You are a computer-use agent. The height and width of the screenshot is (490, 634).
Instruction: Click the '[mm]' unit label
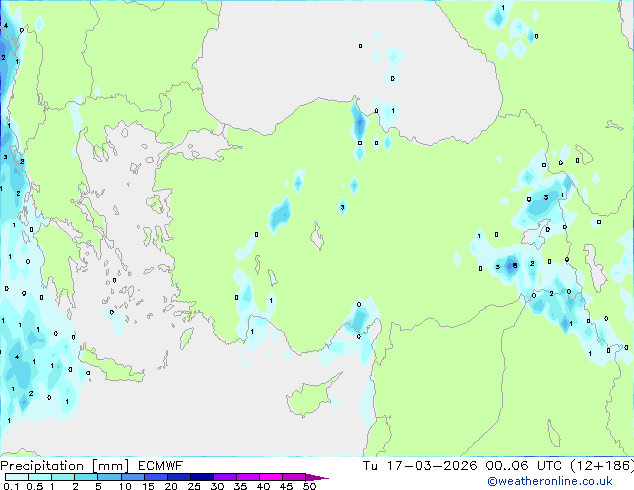point(110,466)
